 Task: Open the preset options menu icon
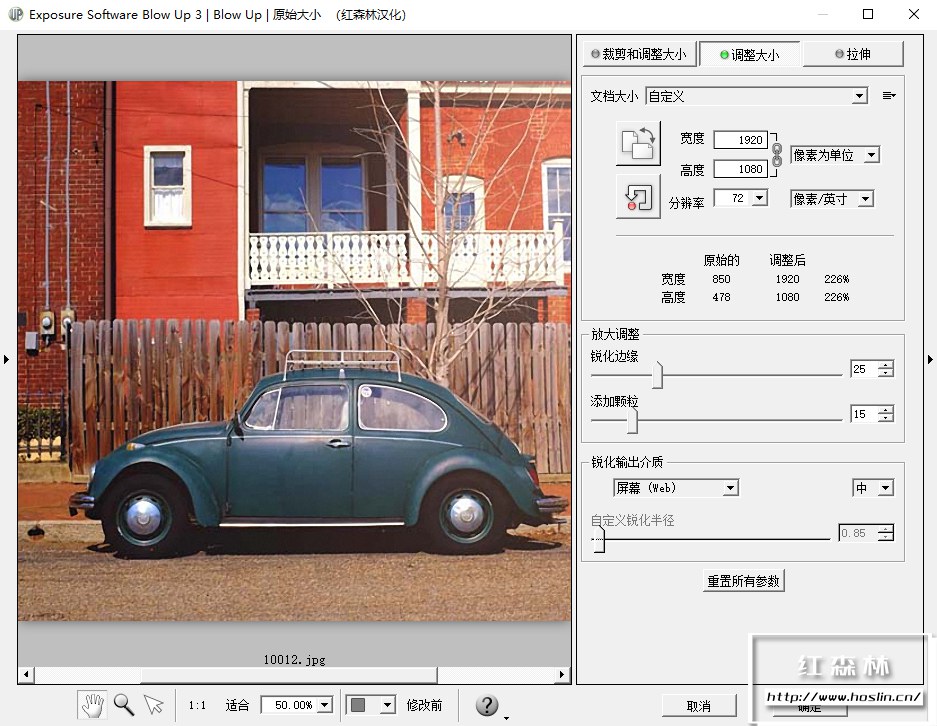[x=888, y=96]
